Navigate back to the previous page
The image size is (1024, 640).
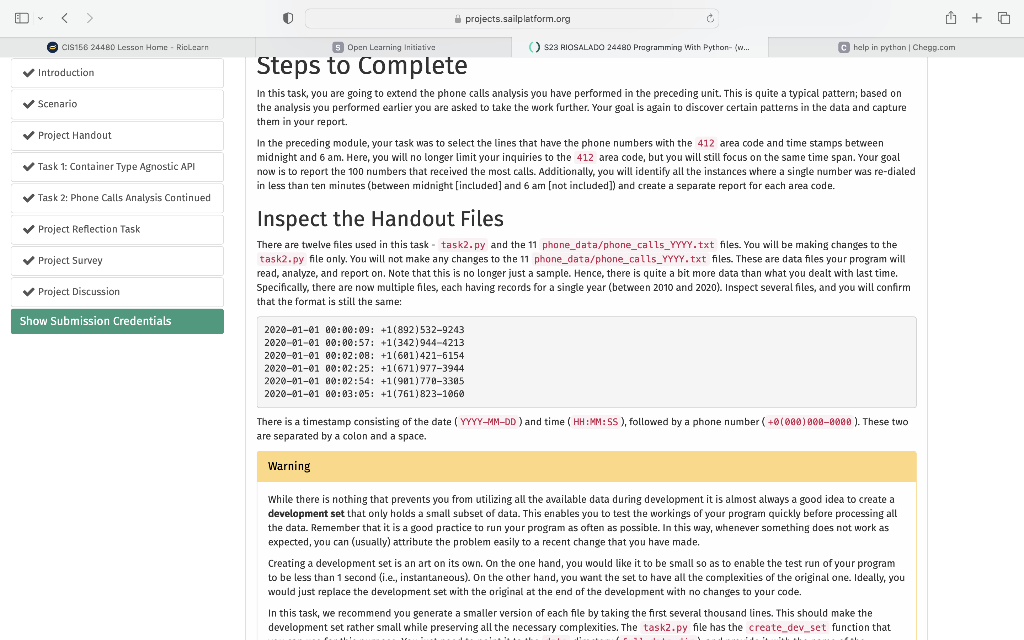click(x=64, y=17)
